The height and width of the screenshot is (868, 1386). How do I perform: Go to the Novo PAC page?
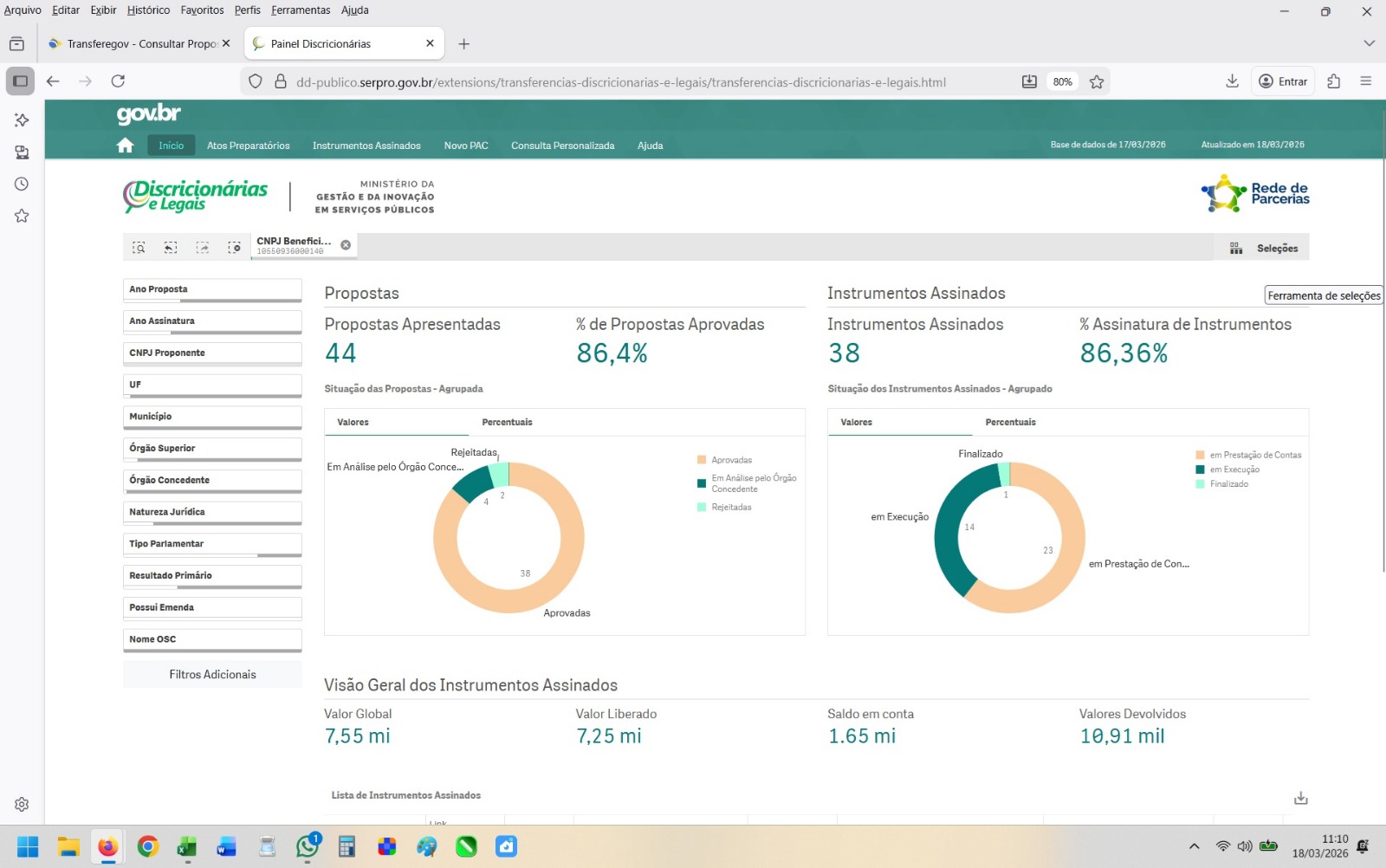[x=466, y=146]
